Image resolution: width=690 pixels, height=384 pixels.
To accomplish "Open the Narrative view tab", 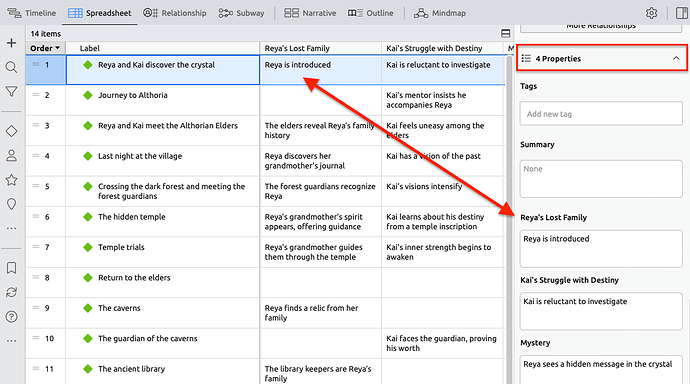I will click(x=310, y=13).
